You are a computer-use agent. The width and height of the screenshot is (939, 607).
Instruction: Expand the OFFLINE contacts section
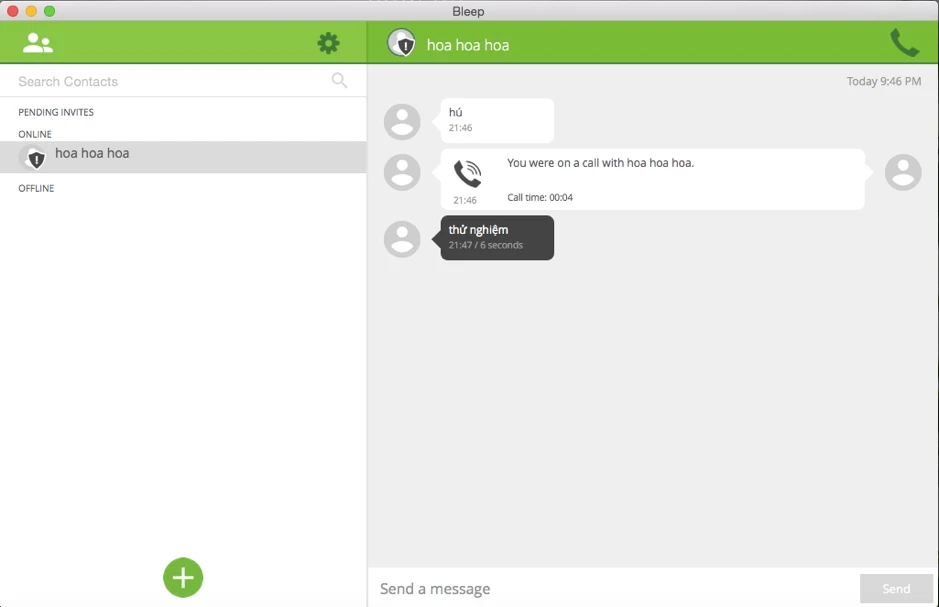tap(36, 188)
